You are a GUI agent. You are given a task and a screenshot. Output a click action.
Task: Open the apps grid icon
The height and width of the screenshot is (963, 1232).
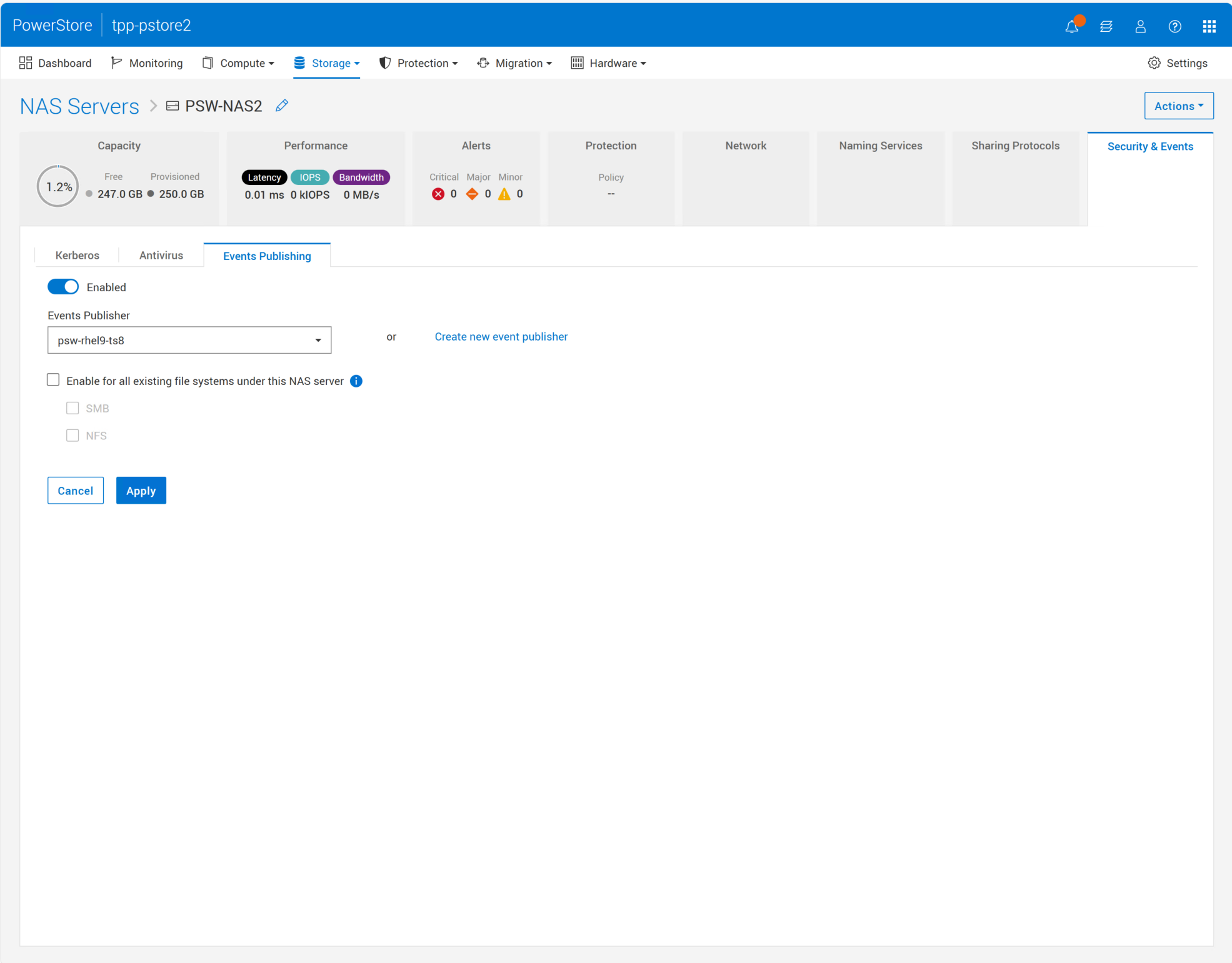[x=1209, y=26]
